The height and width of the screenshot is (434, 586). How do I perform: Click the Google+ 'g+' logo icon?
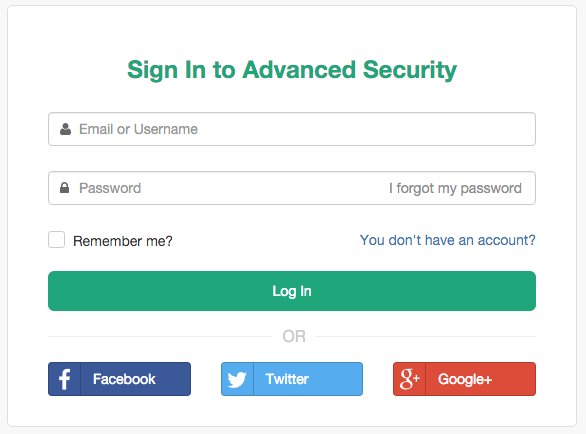(410, 379)
